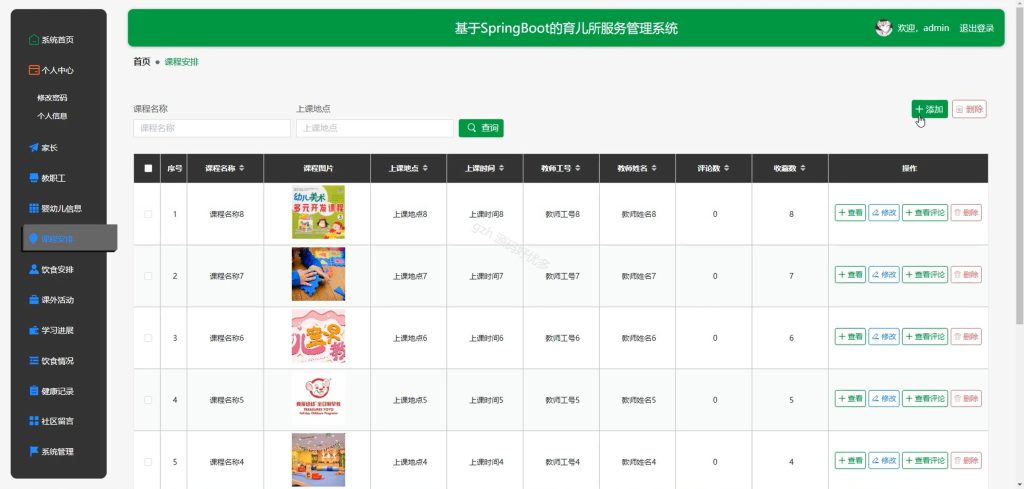Click the admin avatar icon in header
Screen dimensions: 1024x489
(884, 28)
